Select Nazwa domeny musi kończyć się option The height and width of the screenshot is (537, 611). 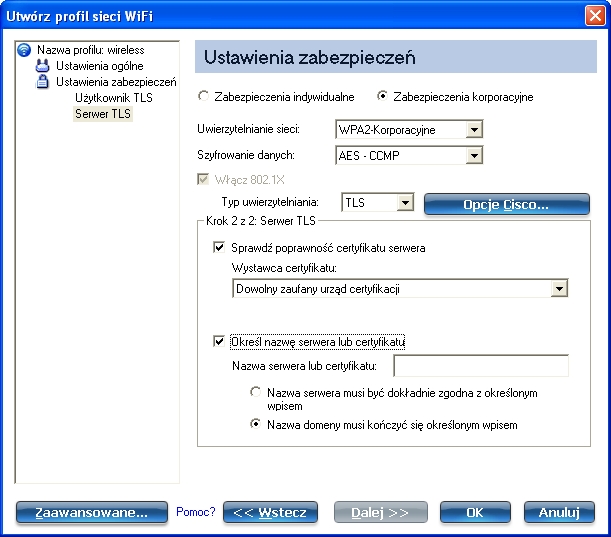click(256, 424)
